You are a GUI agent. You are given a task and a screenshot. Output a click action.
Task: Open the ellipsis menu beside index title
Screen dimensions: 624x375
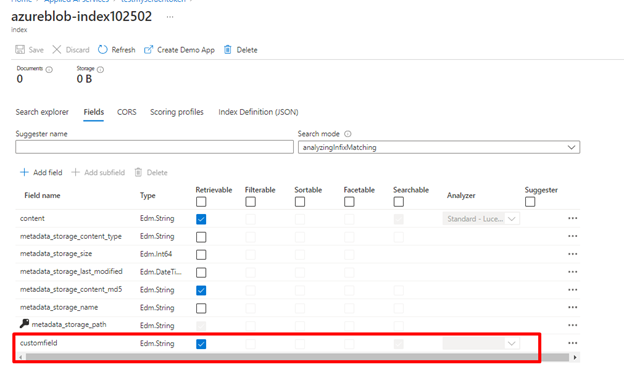pos(170,17)
